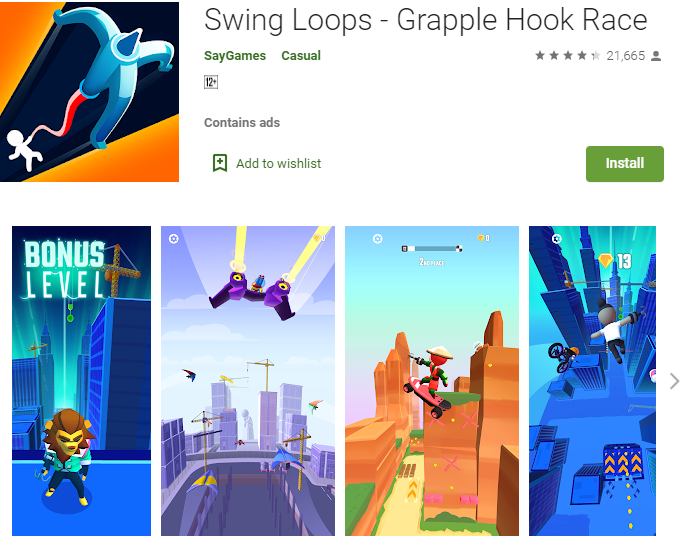Screen dimensions: 680x536
Task: Click the gear icon in blue city screenshot
Action: point(556,239)
